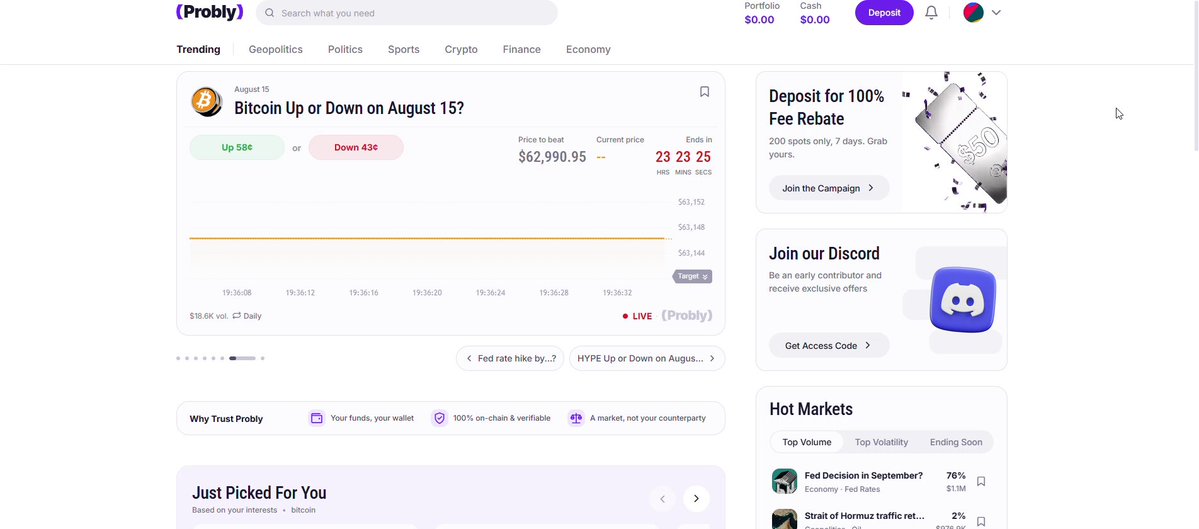
Task: Click Join the Campaign
Action: [x=829, y=188]
